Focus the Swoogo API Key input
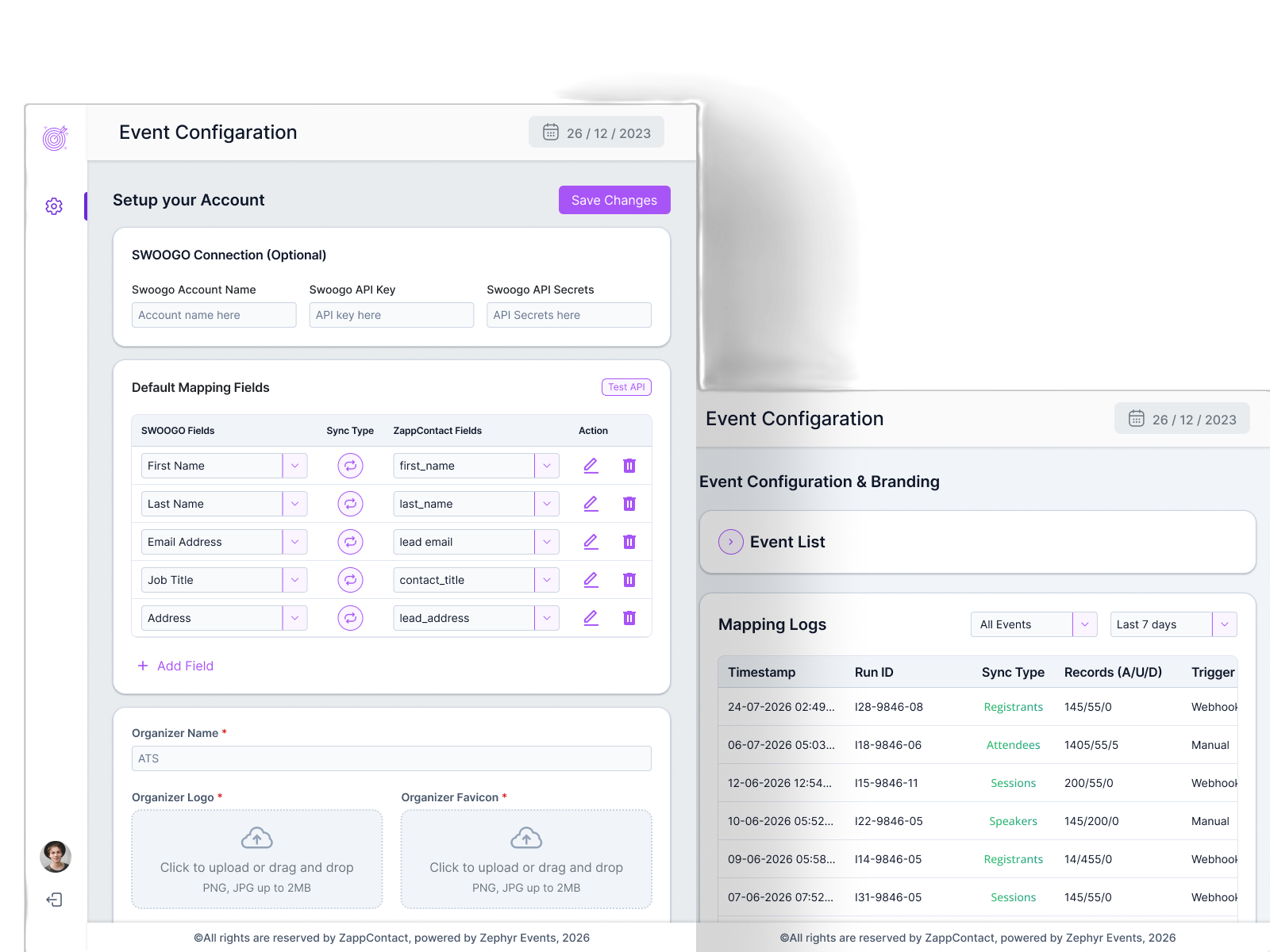This screenshot has width=1270, height=952. pyautogui.click(x=391, y=315)
